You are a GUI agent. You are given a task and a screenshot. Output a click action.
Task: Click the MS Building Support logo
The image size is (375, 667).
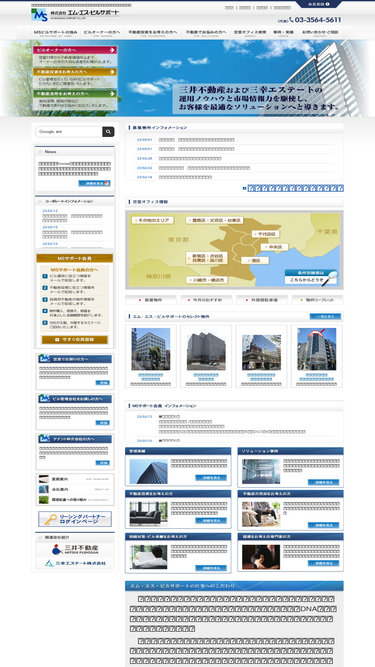tap(75, 14)
